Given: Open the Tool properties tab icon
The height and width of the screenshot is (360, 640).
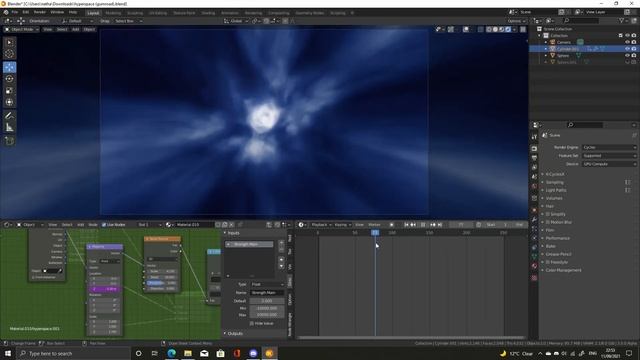Looking at the screenshot, I should point(534,137).
